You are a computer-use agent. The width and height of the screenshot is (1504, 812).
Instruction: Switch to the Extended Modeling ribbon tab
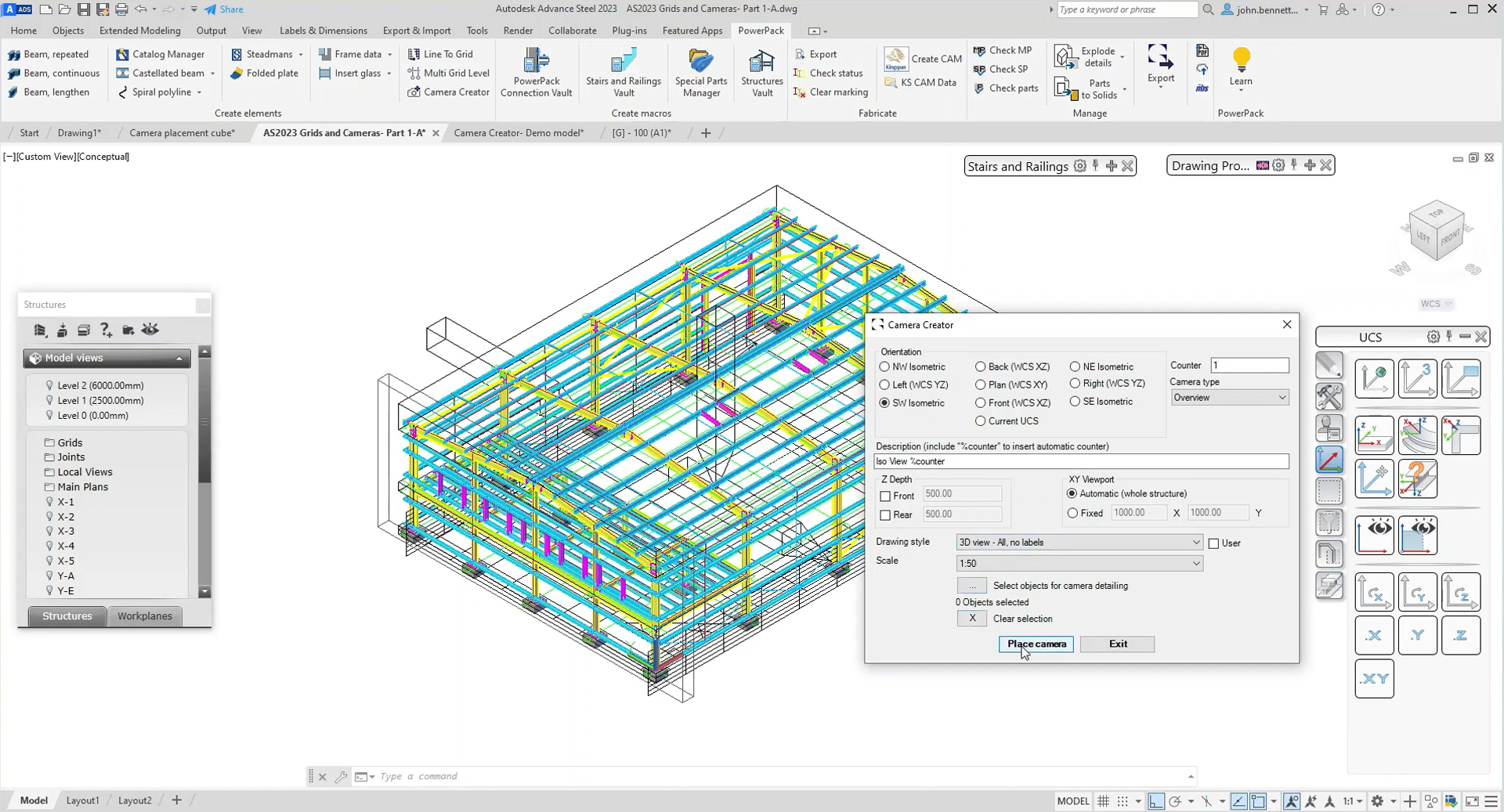[x=139, y=31]
